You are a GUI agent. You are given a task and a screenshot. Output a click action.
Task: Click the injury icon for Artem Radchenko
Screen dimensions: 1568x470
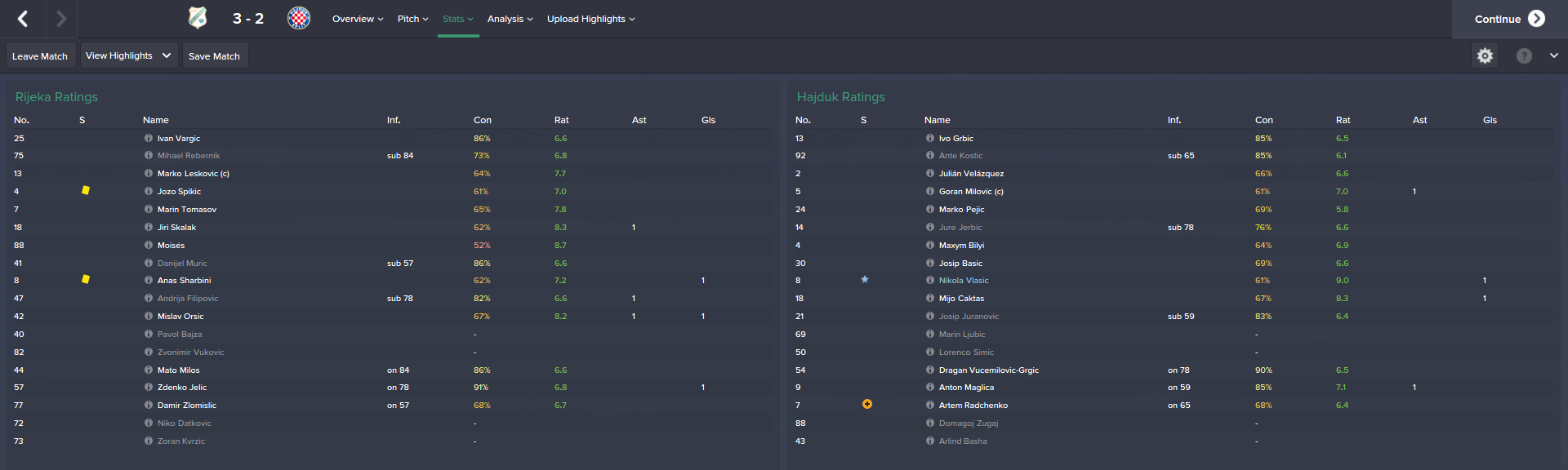(x=867, y=404)
